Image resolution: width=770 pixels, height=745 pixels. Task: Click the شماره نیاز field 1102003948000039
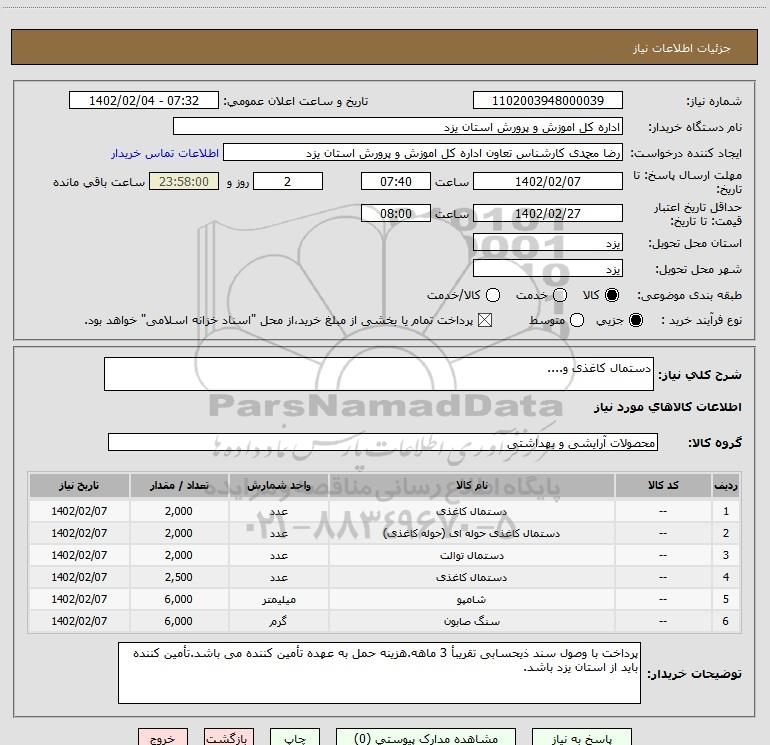[x=548, y=100]
